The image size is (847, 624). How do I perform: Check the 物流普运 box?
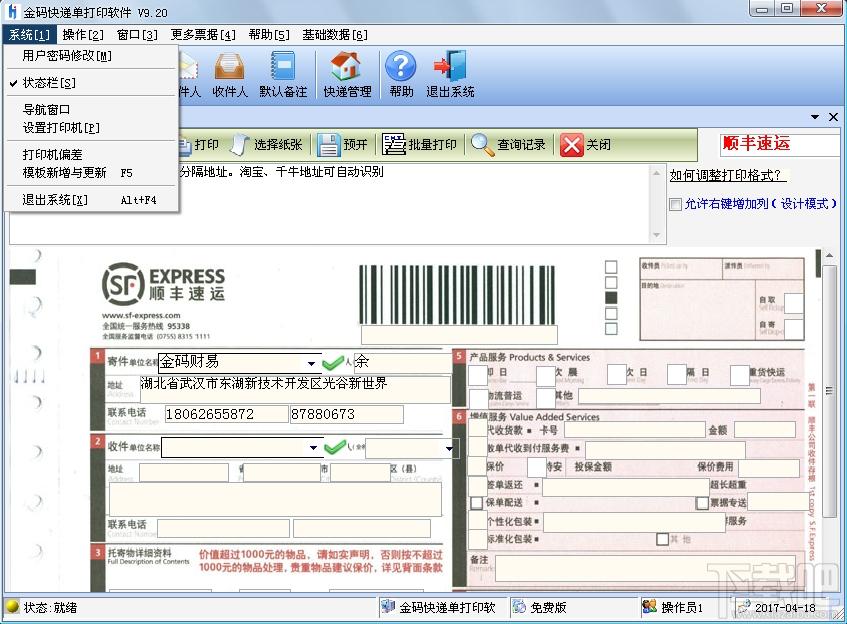tap(479, 398)
